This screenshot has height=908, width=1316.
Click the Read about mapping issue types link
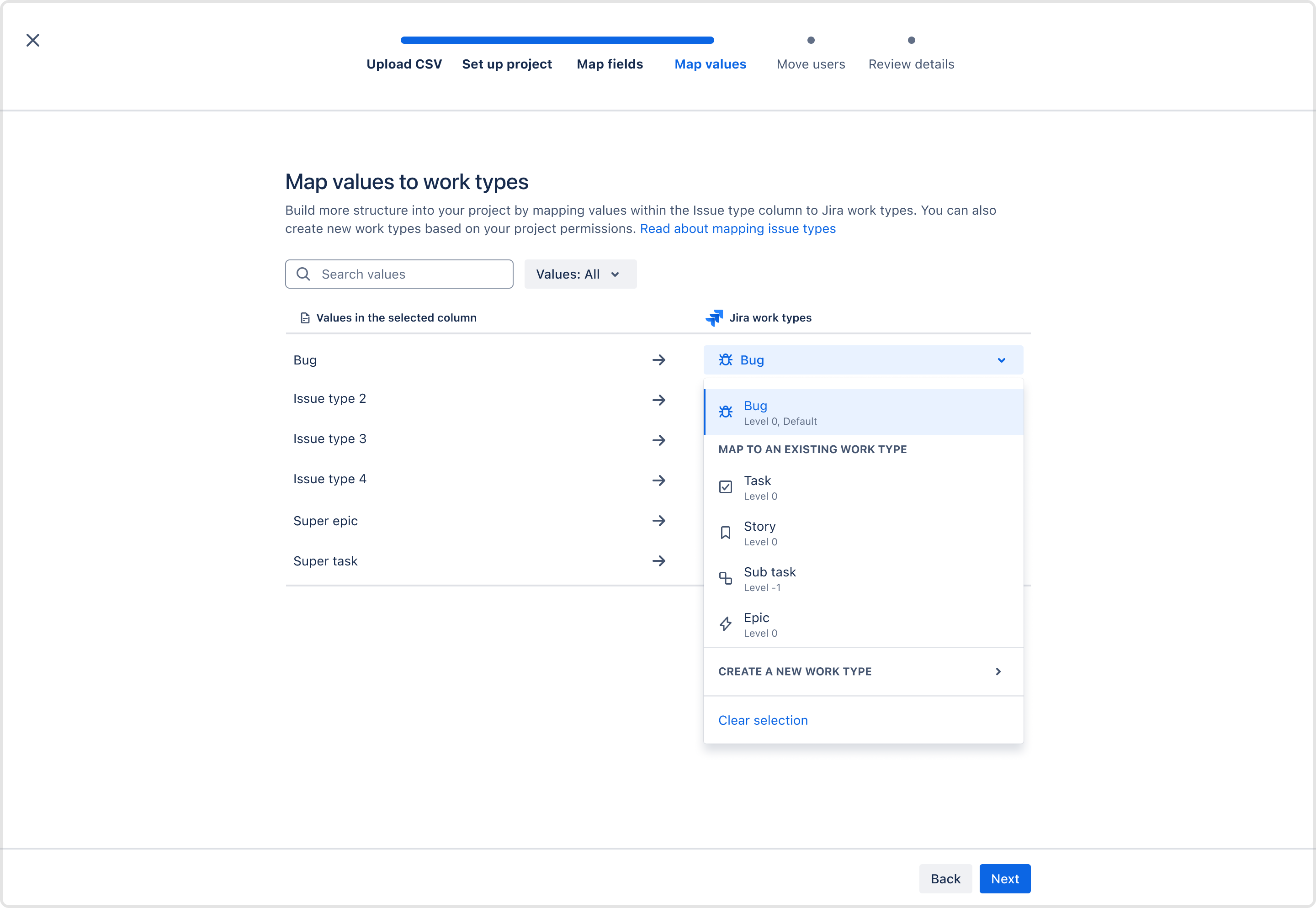pyautogui.click(x=738, y=228)
